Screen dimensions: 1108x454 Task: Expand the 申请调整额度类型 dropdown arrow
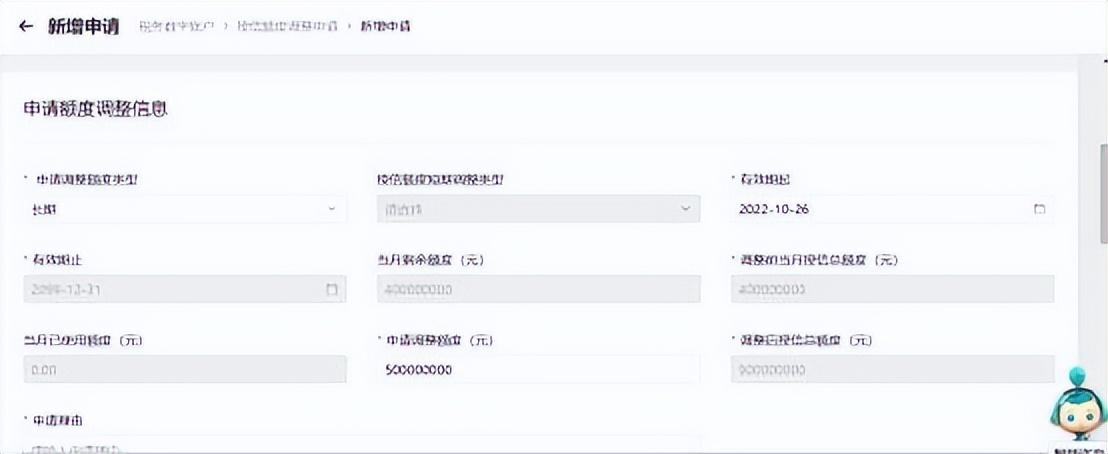pos(332,209)
